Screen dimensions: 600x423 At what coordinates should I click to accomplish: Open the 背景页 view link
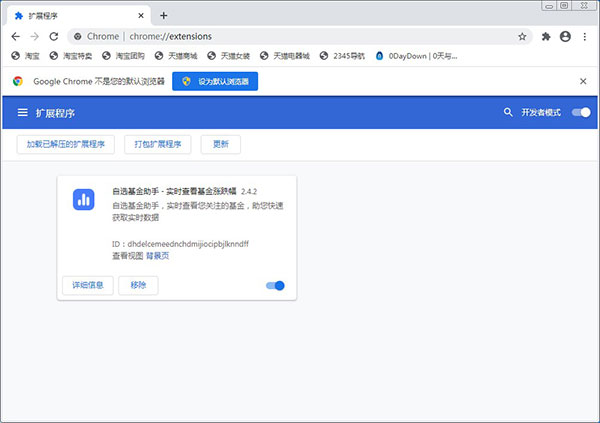(x=157, y=256)
